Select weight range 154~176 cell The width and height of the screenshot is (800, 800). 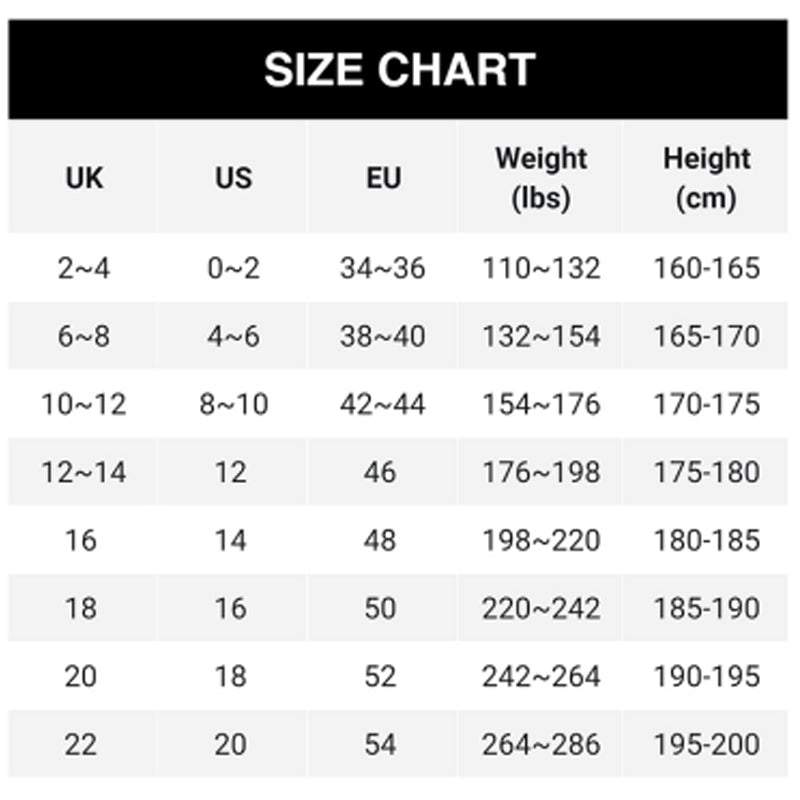541,404
